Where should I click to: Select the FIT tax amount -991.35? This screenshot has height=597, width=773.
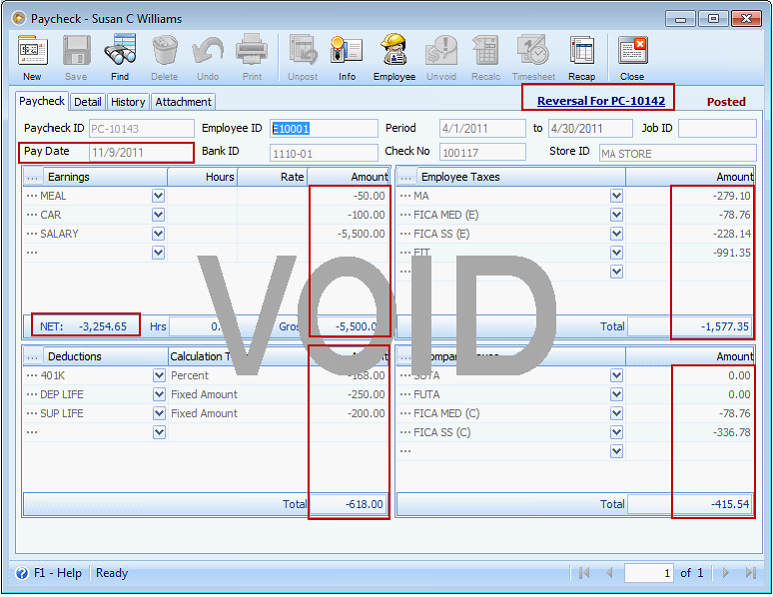point(689,253)
